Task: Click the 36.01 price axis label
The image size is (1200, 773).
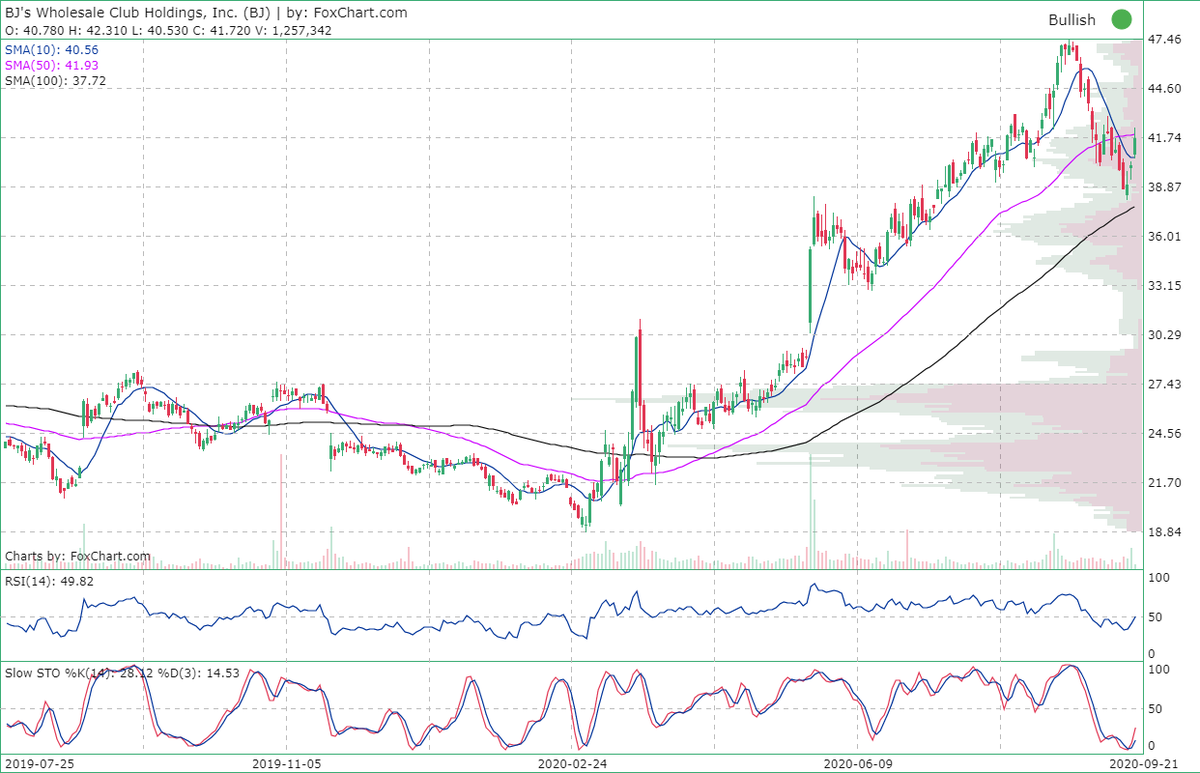Action: point(1166,236)
